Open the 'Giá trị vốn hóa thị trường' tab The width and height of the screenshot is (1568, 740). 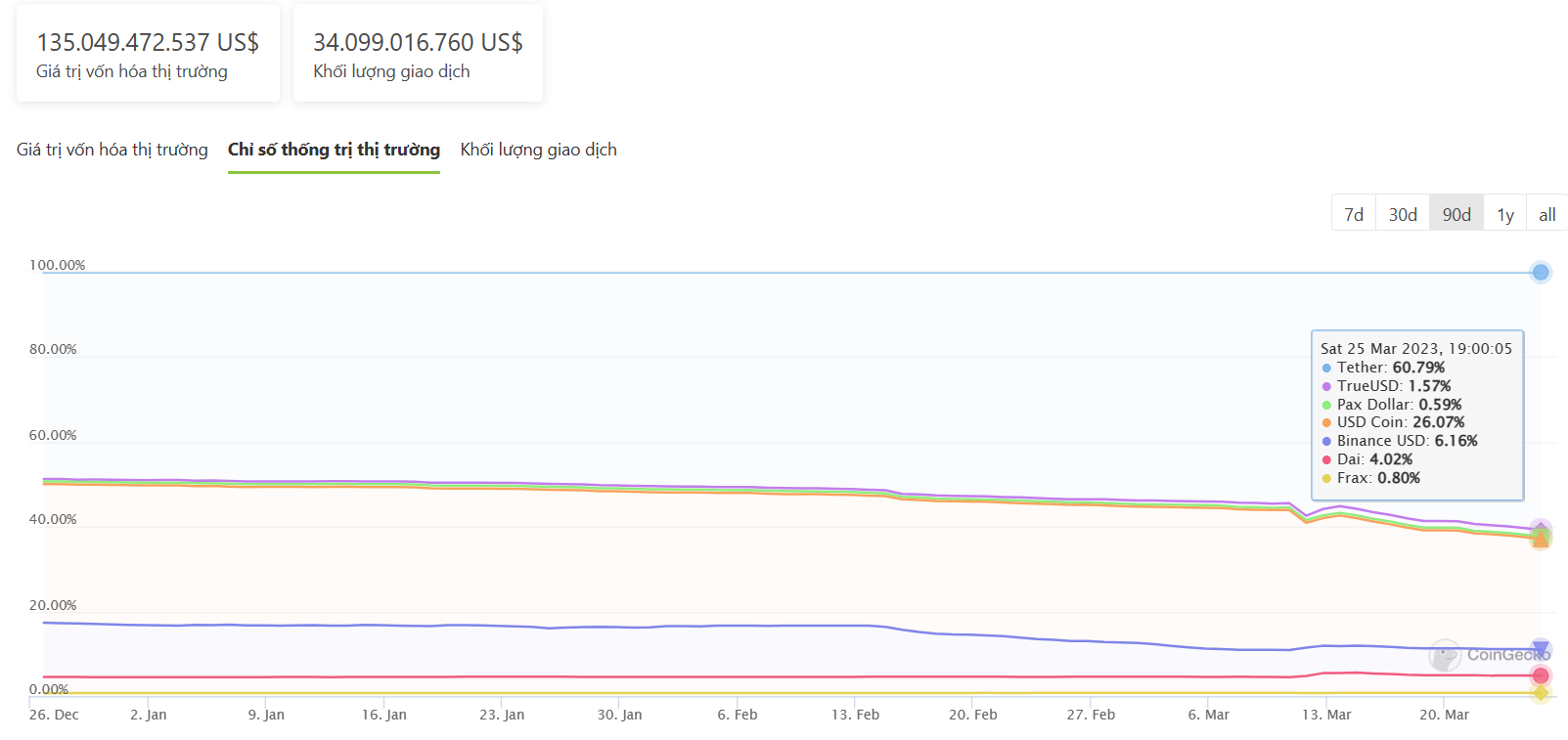(112, 150)
